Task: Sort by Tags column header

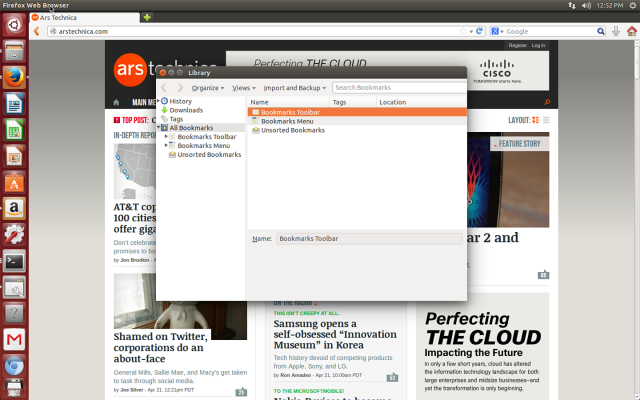Action: coord(353,102)
